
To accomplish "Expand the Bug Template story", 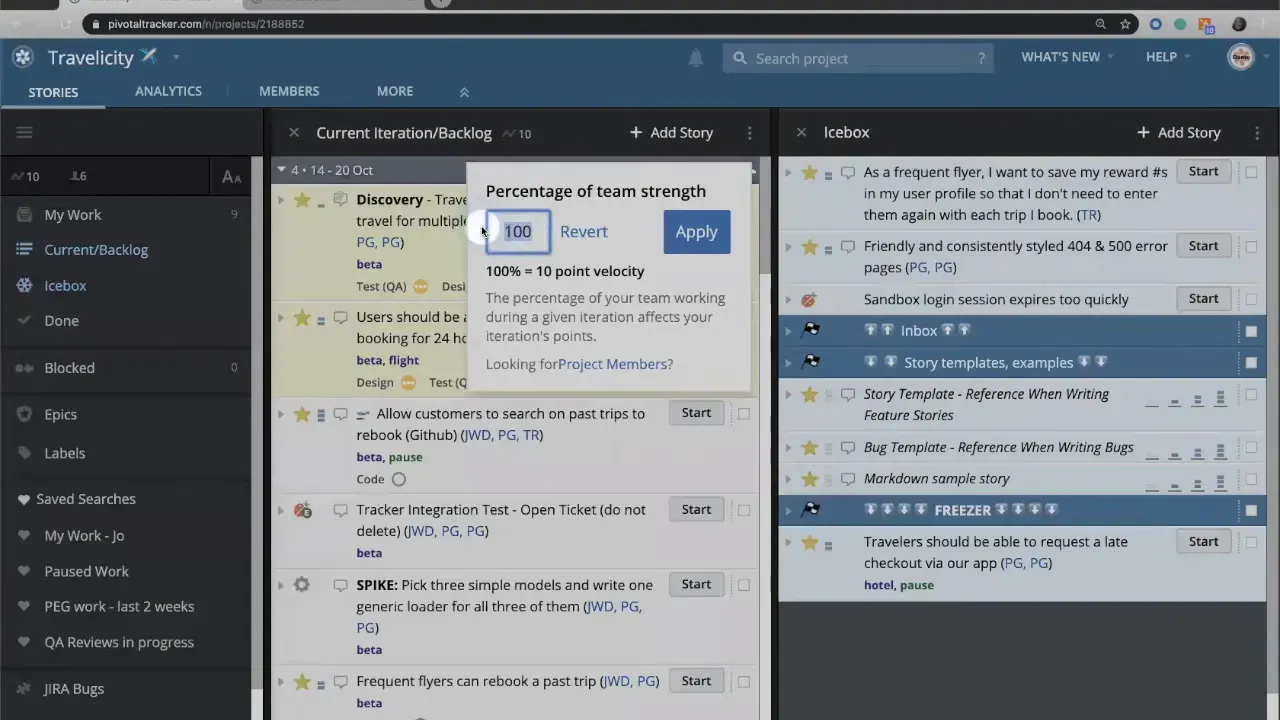I will click(x=788, y=447).
